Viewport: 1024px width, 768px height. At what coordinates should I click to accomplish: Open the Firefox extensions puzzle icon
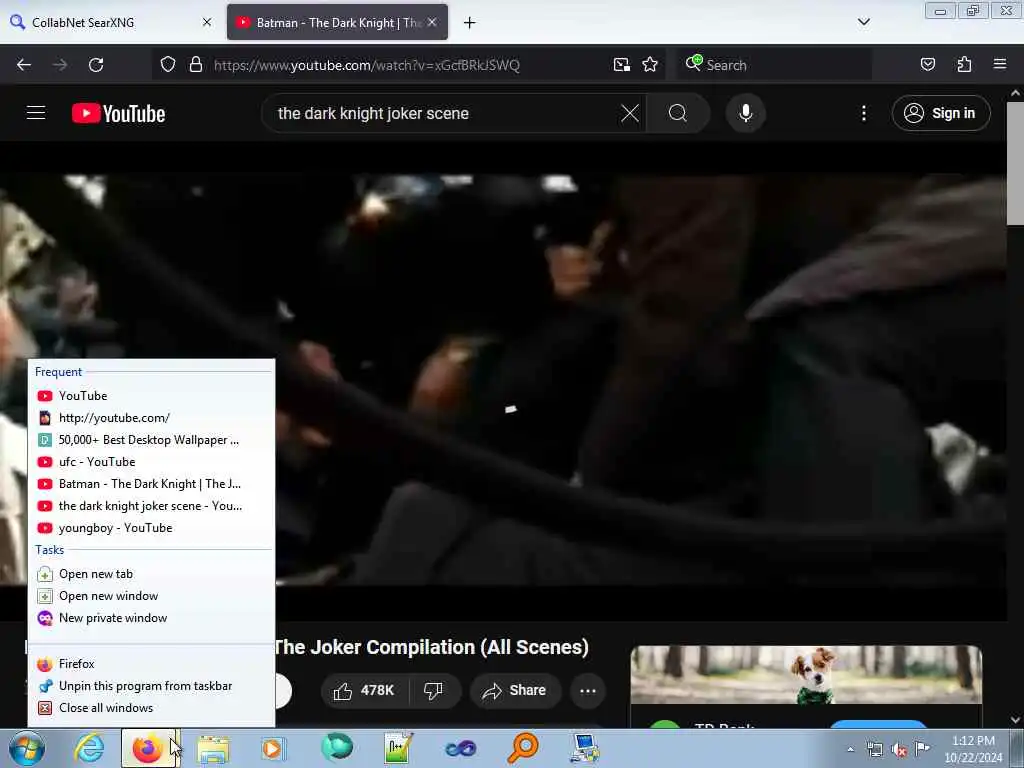[964, 65]
